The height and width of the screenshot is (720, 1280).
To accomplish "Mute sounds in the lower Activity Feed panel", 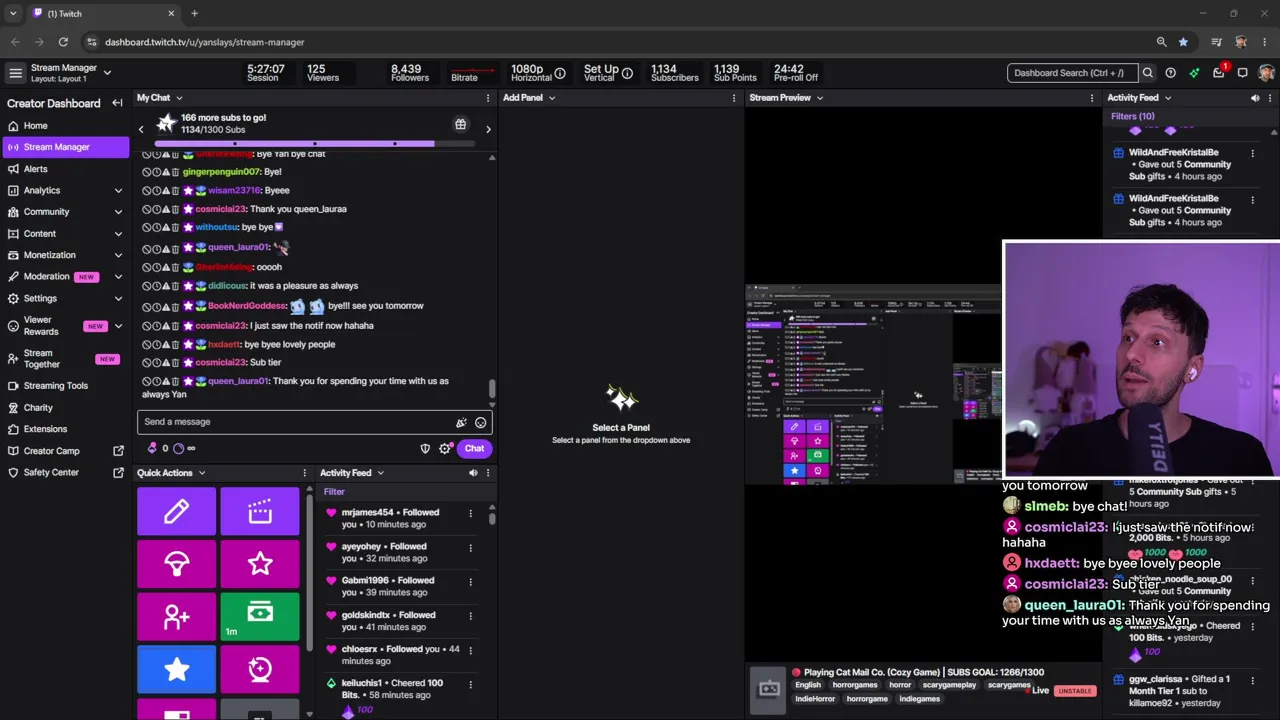I will (x=473, y=473).
